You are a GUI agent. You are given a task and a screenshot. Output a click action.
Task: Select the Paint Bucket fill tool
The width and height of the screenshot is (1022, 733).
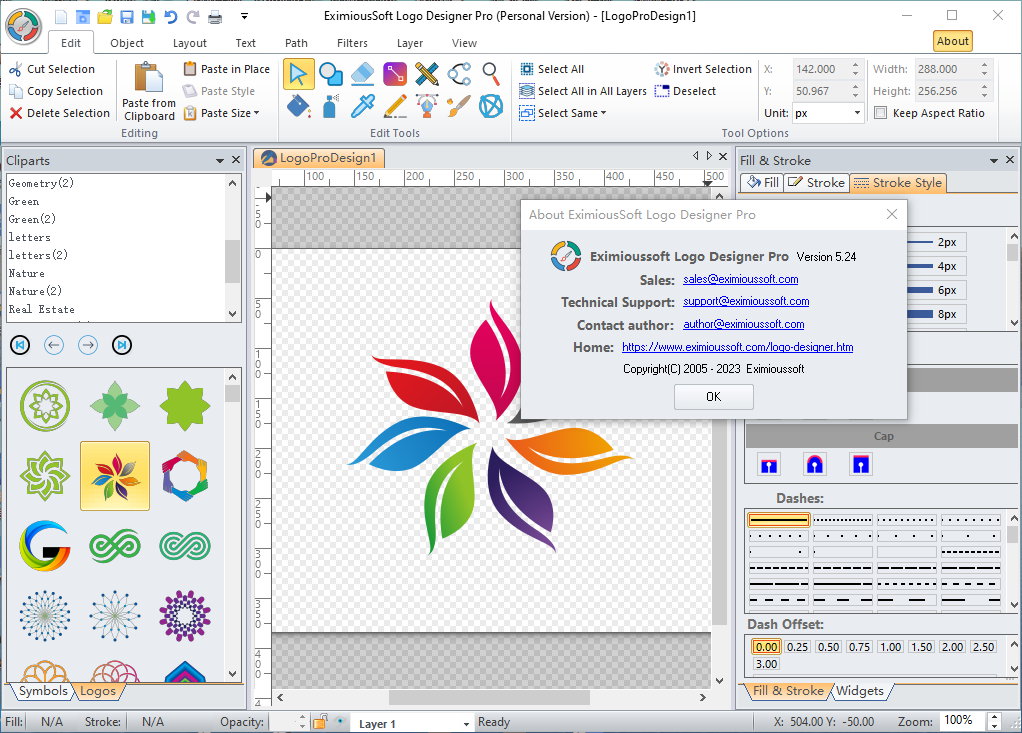pyautogui.click(x=299, y=105)
